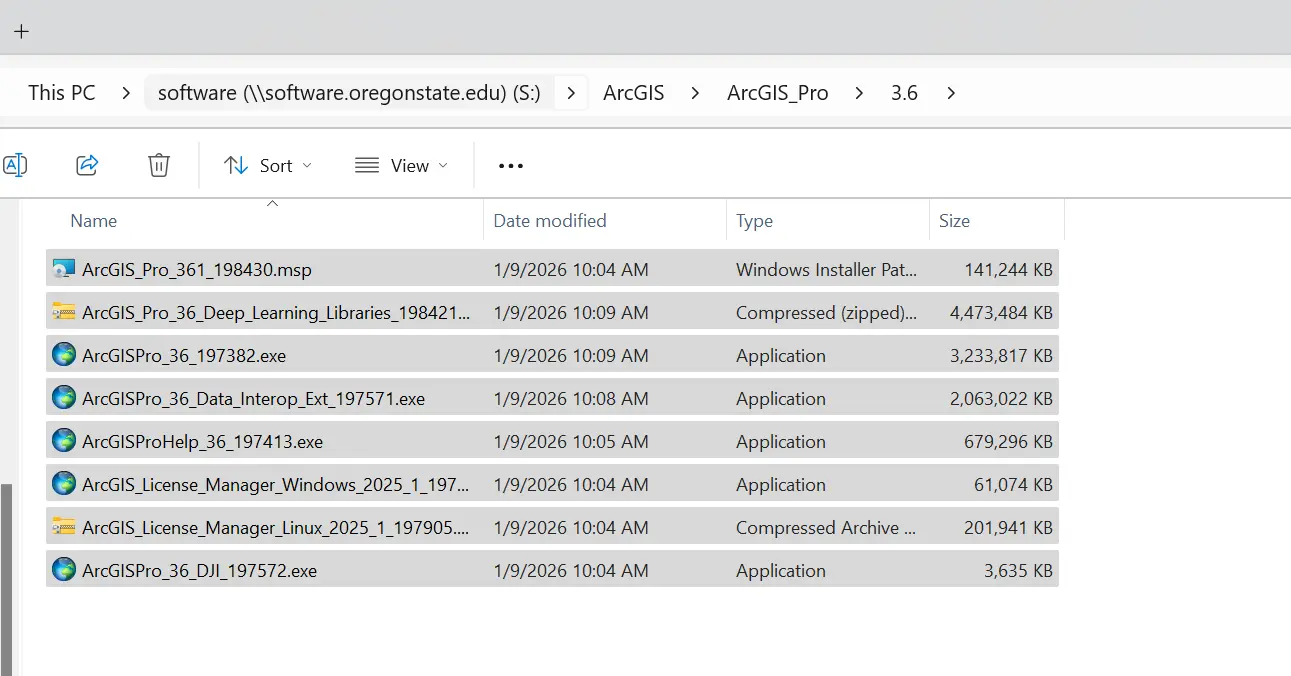Screen dimensions: 1291x676
Task: Go to ArcGIS_Pro folder breadcrumb
Action: [778, 93]
